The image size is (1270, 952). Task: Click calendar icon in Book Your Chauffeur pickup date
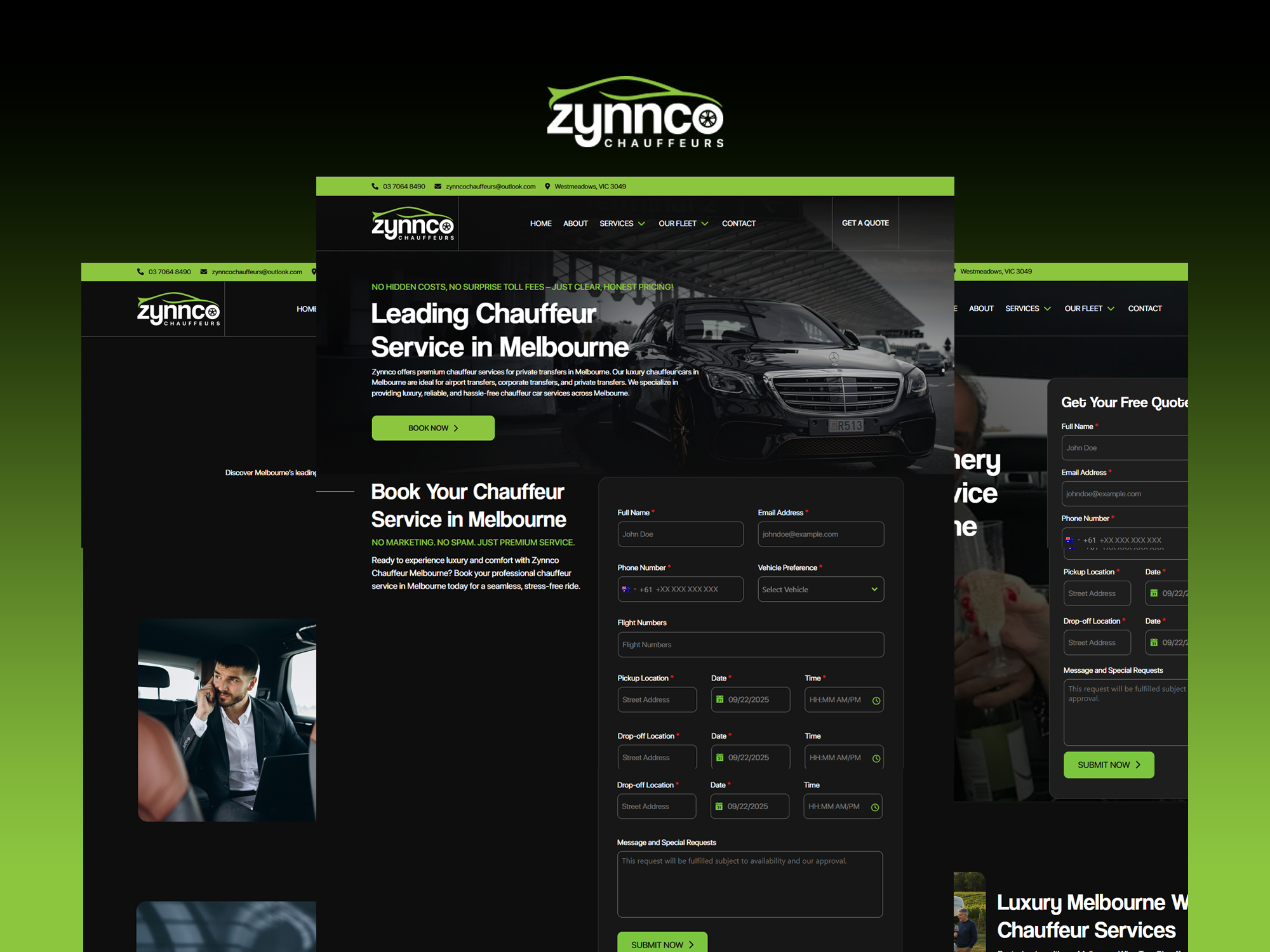click(719, 699)
